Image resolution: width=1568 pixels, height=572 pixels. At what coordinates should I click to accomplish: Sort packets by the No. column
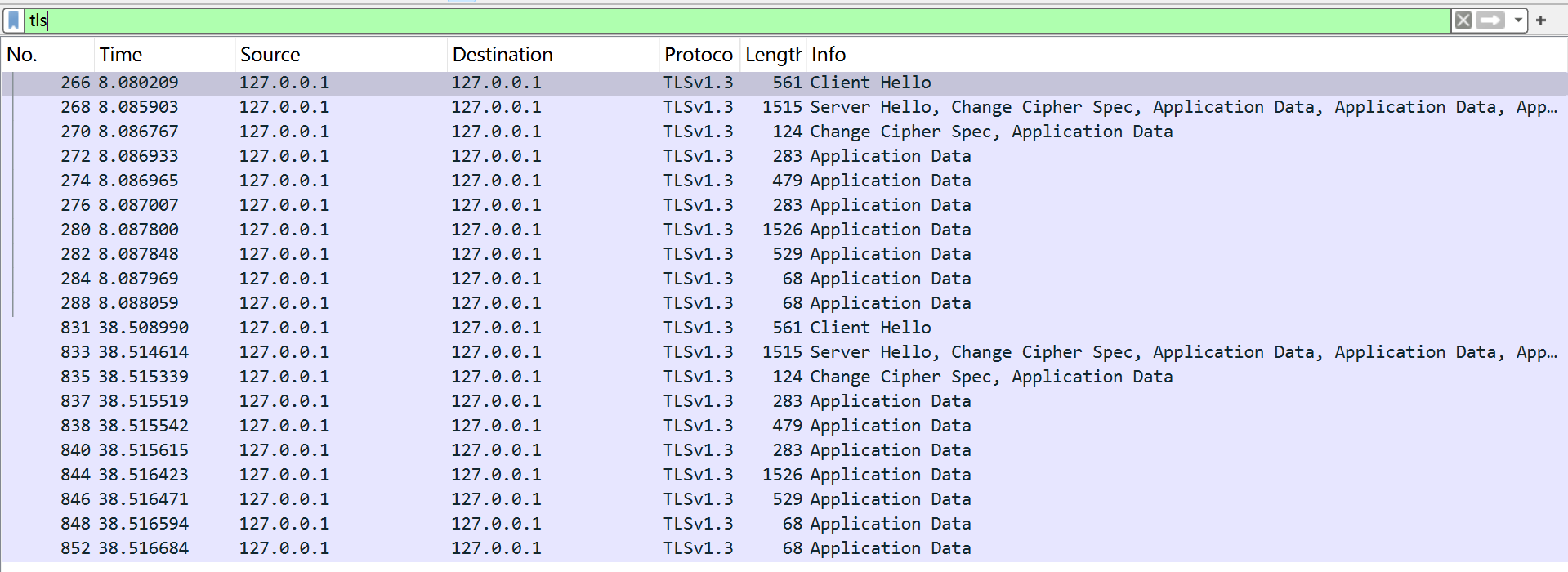point(23,55)
